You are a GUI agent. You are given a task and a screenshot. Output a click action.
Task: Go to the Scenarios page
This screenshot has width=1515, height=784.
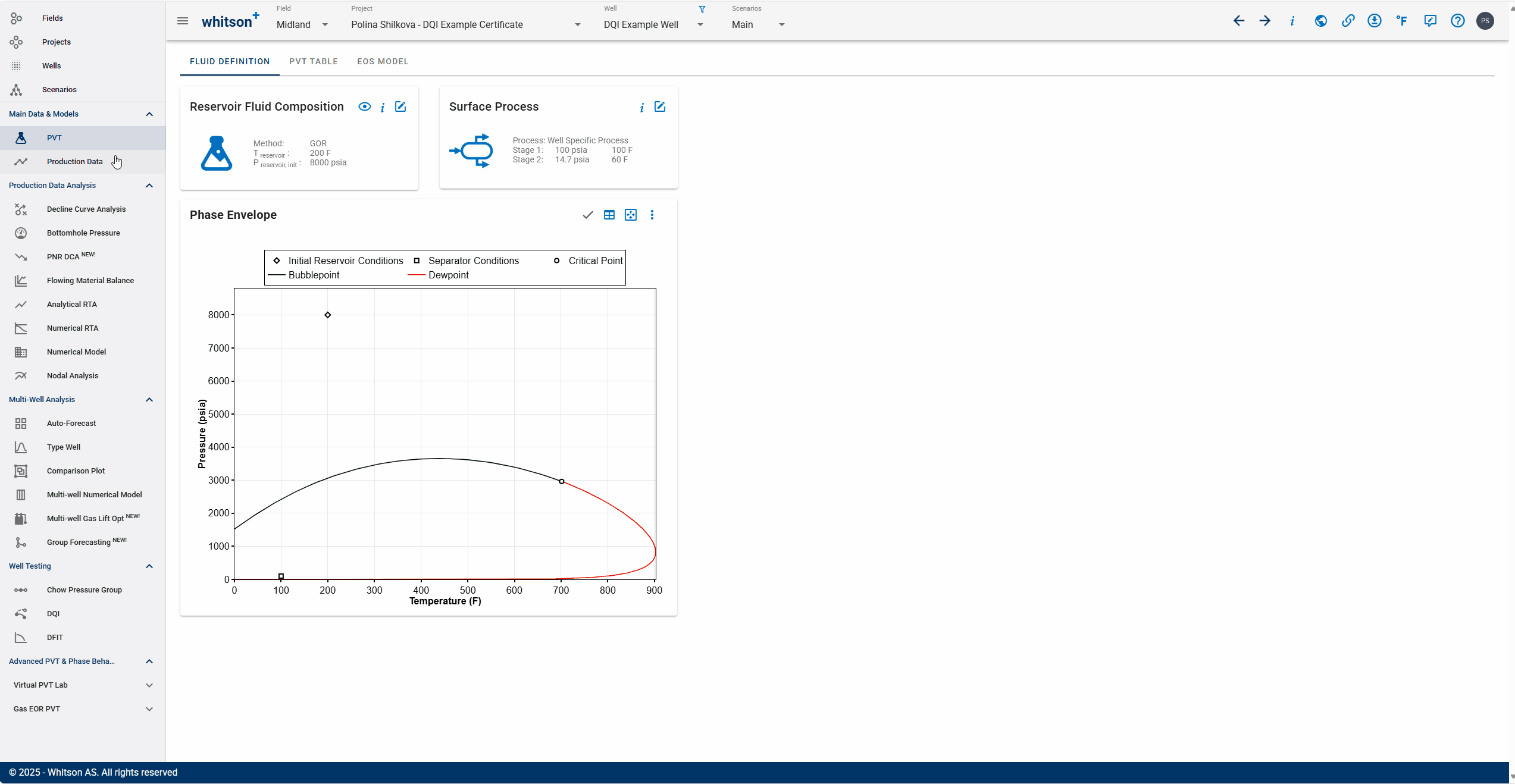60,89
